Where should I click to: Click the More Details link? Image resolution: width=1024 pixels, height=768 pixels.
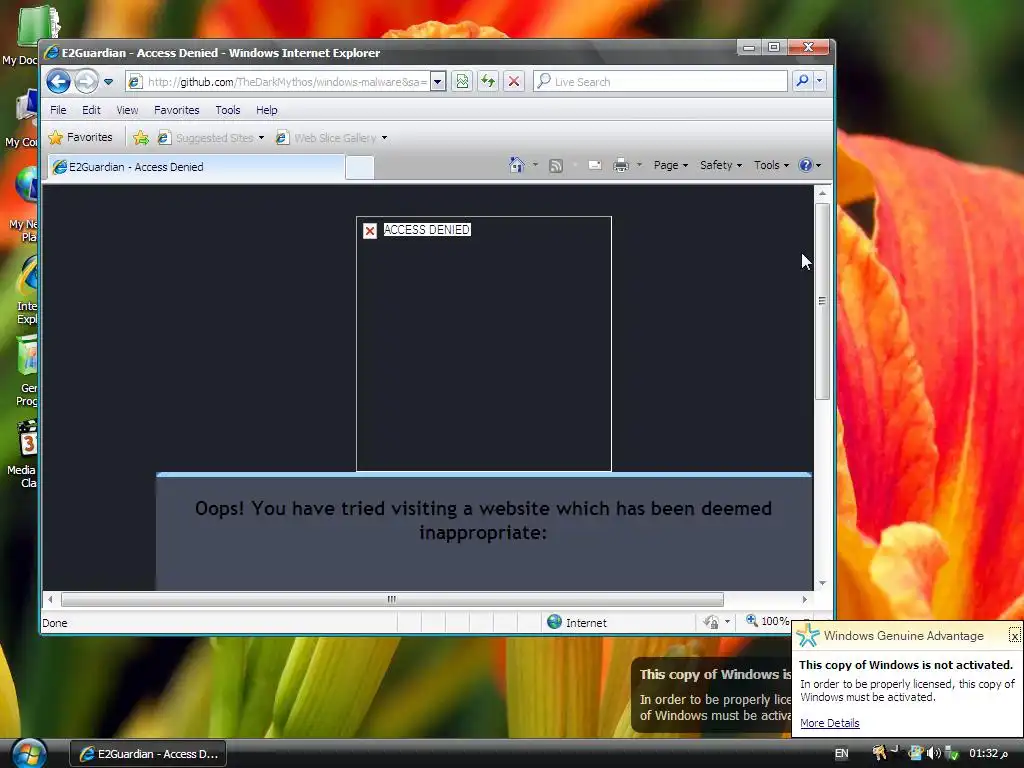[829, 723]
